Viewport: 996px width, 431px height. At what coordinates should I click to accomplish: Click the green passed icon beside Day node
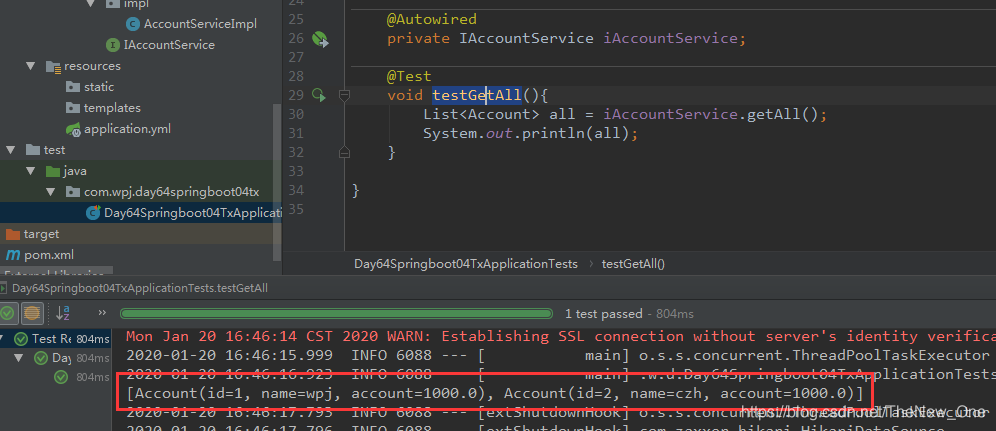click(x=41, y=358)
